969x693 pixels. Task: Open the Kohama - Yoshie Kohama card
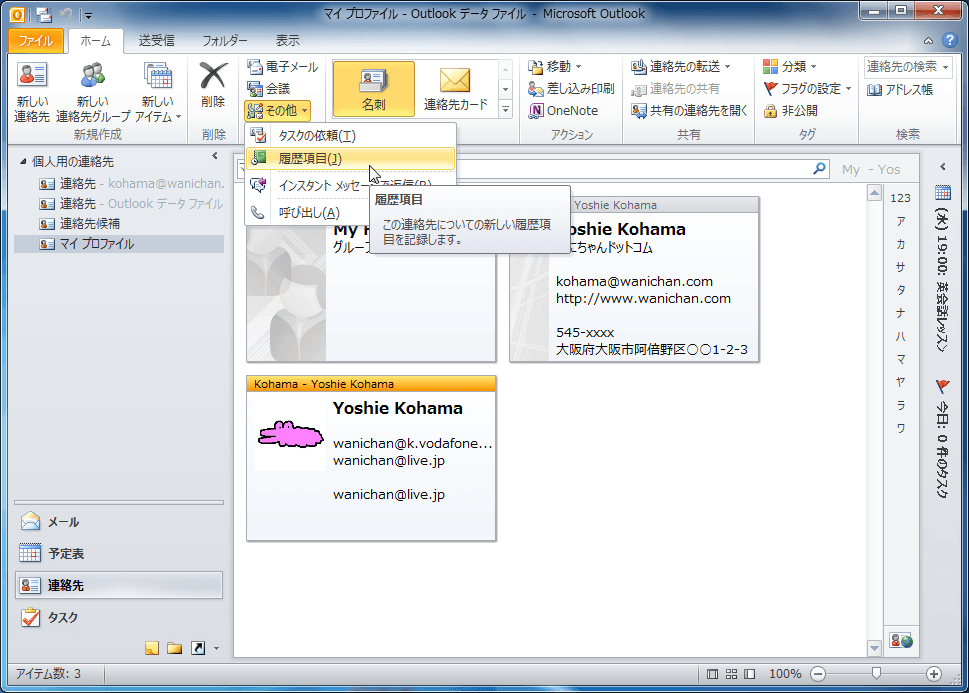pyautogui.click(x=371, y=458)
